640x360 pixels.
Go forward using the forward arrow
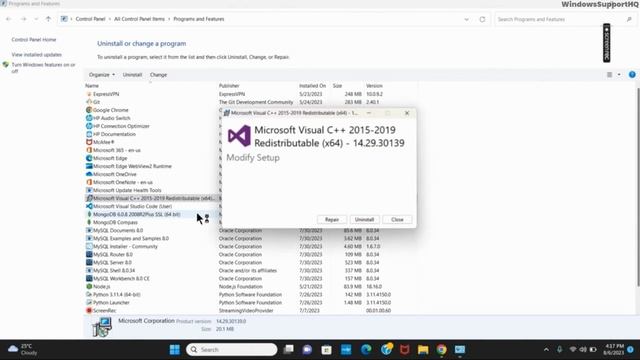23,19
